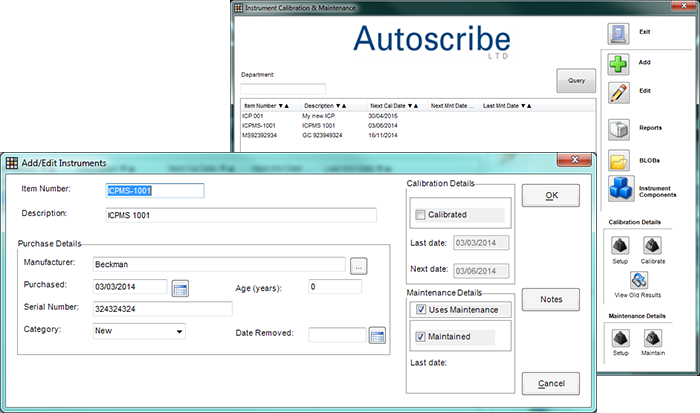Select the ICPMS-1001 row in list

point(418,126)
